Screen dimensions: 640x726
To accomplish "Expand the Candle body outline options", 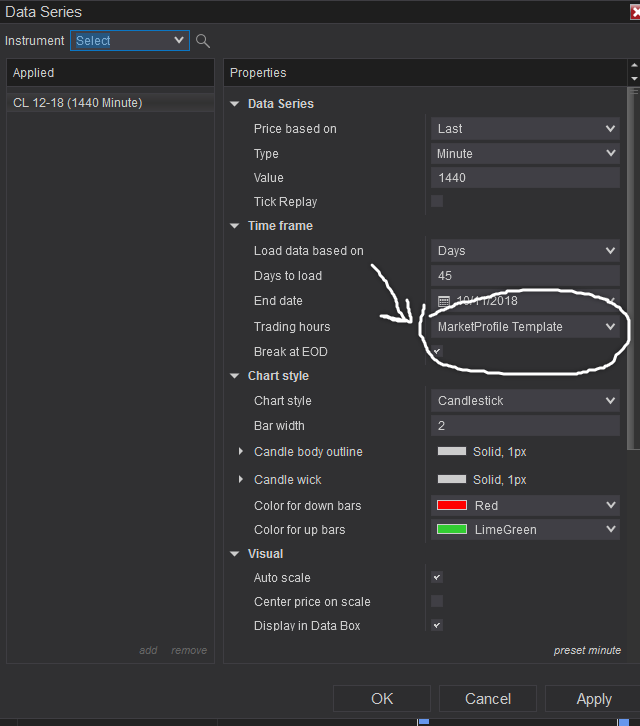I will click(x=240, y=451).
